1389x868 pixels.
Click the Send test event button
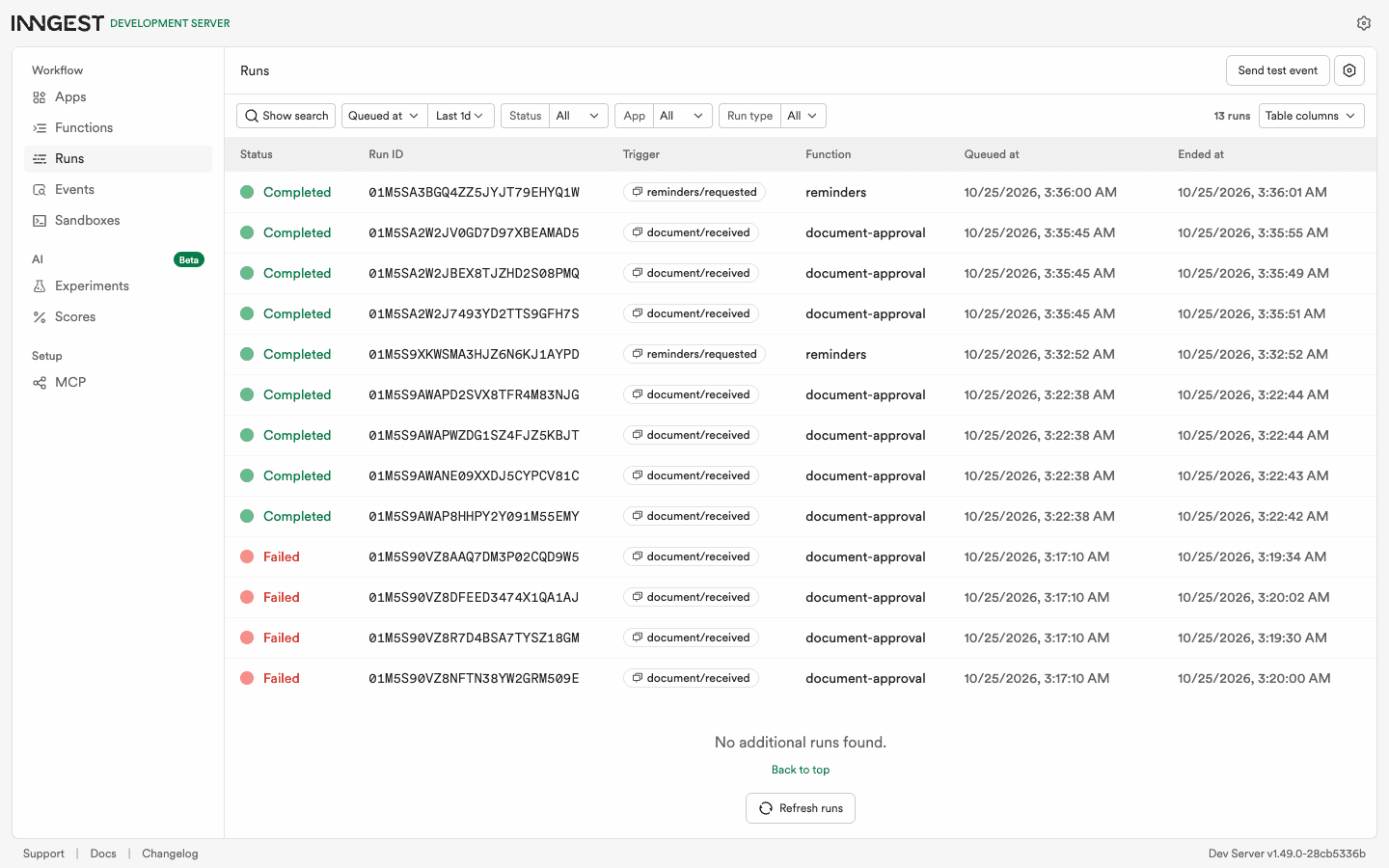tap(1278, 70)
